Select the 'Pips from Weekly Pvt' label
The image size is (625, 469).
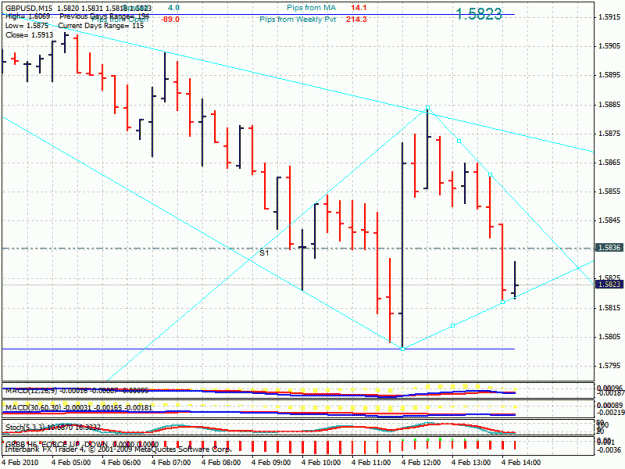298,19
